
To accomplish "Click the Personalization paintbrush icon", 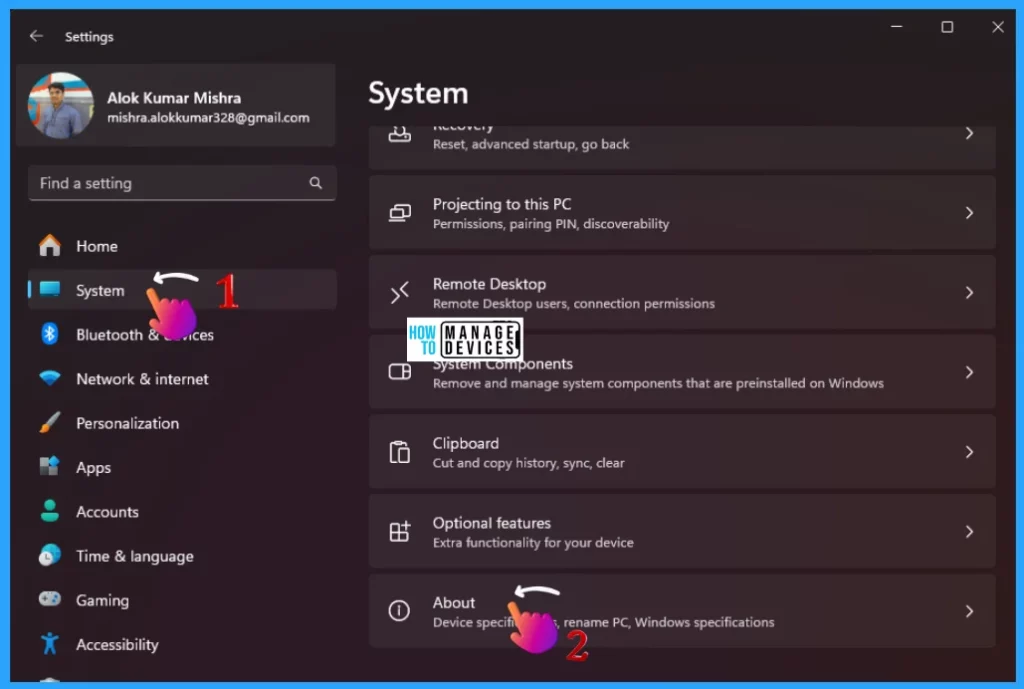I will point(49,423).
